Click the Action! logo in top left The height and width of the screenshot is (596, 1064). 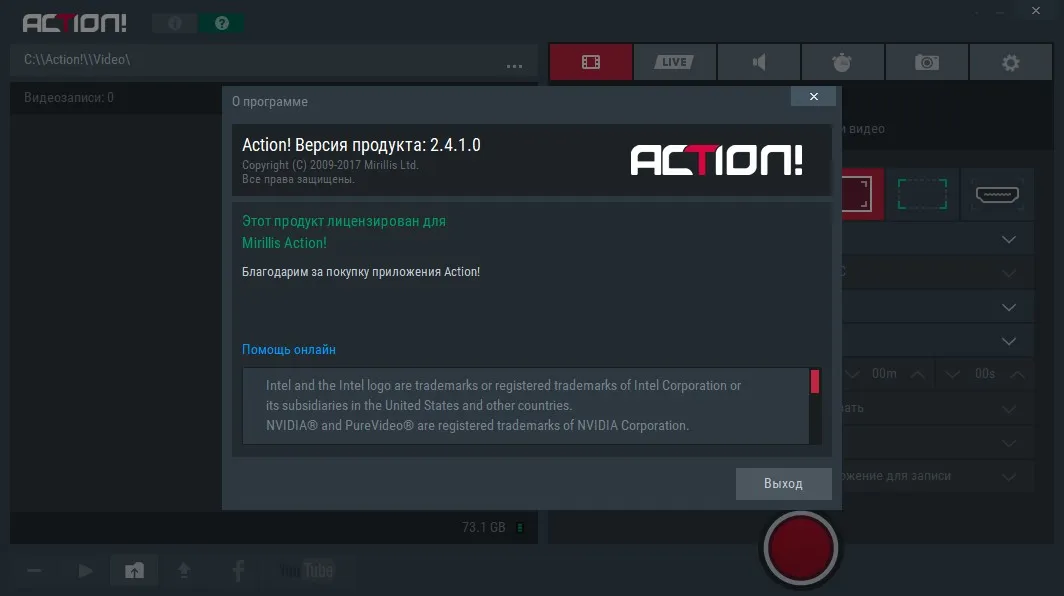click(75, 23)
